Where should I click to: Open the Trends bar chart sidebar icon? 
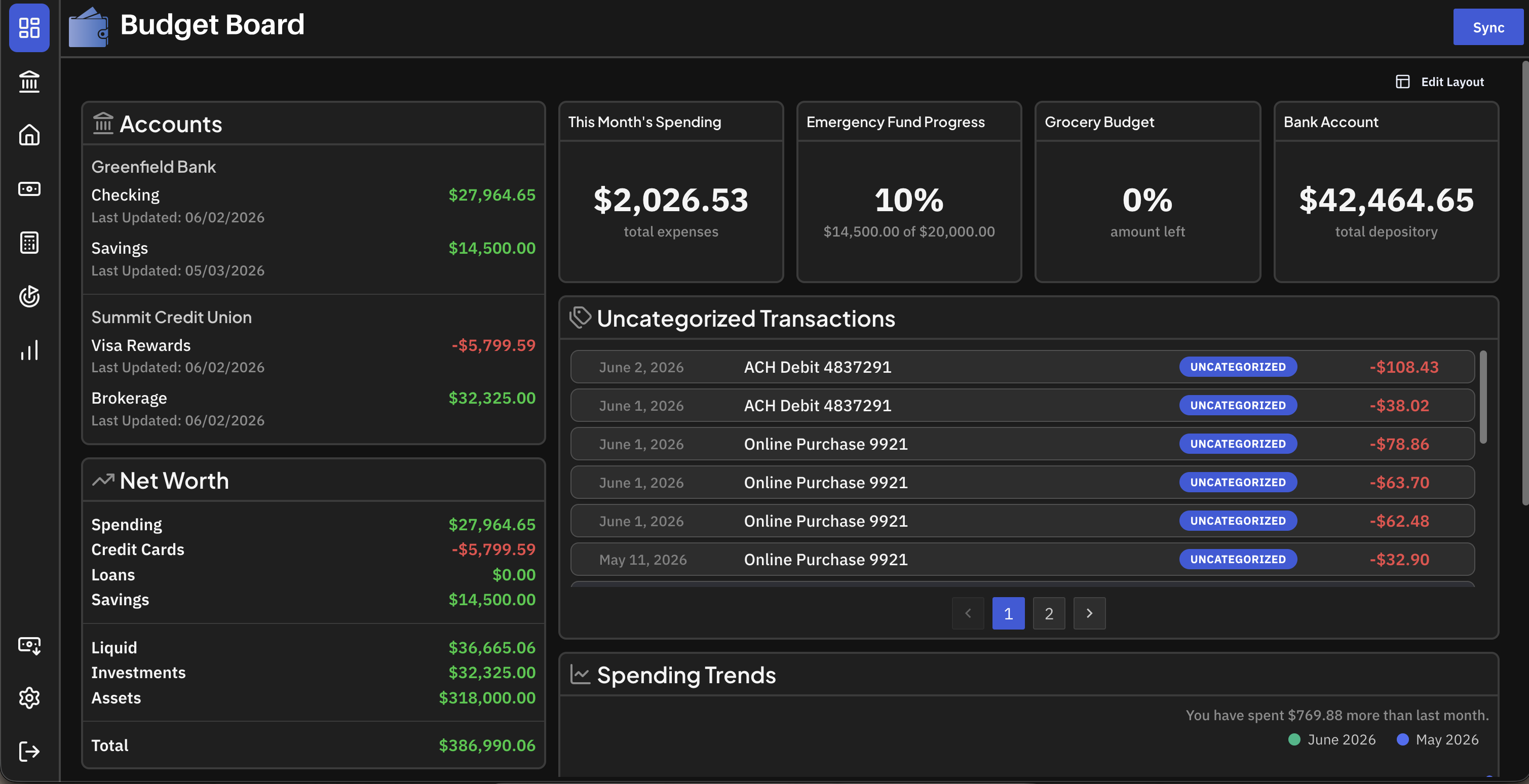click(x=29, y=350)
